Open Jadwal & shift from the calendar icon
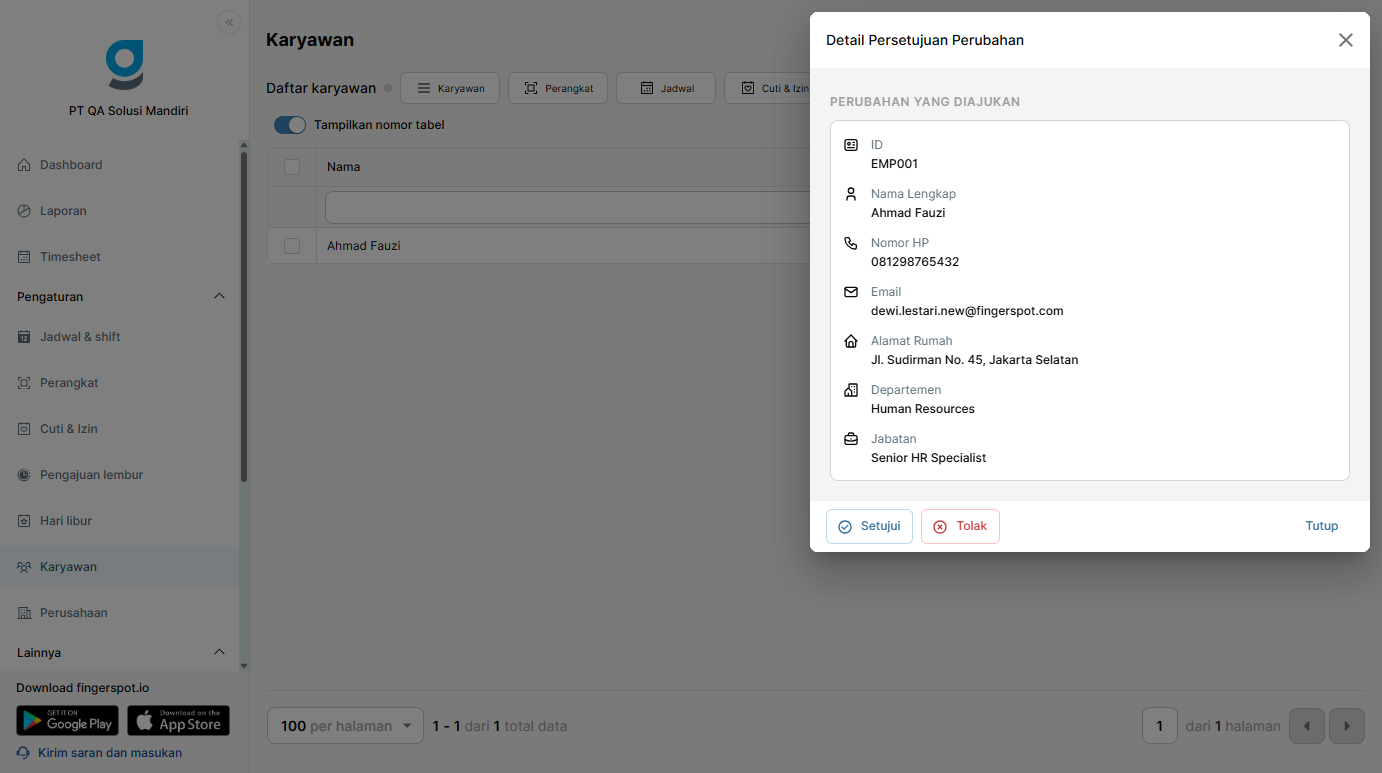Screen dimensions: 1382x773 tap(24, 337)
